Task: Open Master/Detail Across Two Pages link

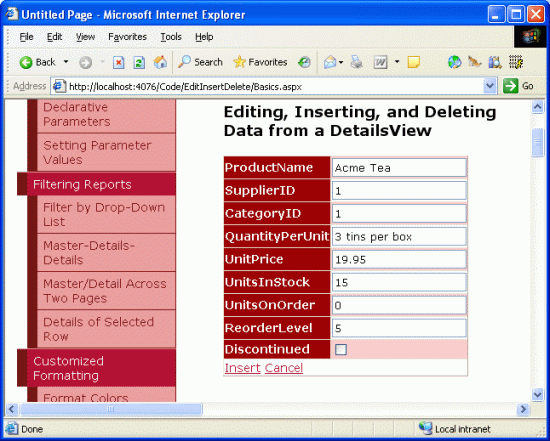Action: point(106,291)
